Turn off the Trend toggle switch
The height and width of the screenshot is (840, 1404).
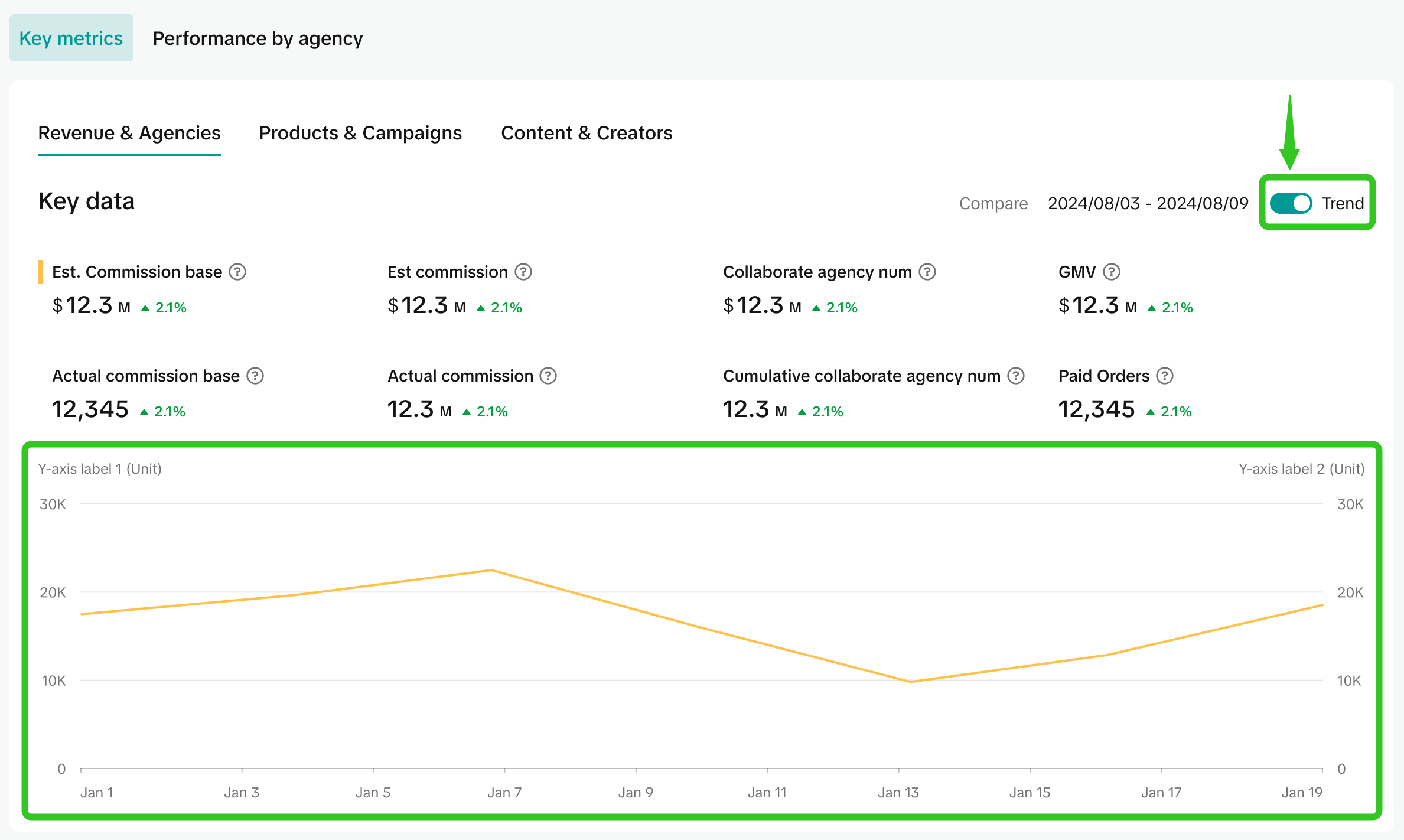pyautogui.click(x=1291, y=203)
